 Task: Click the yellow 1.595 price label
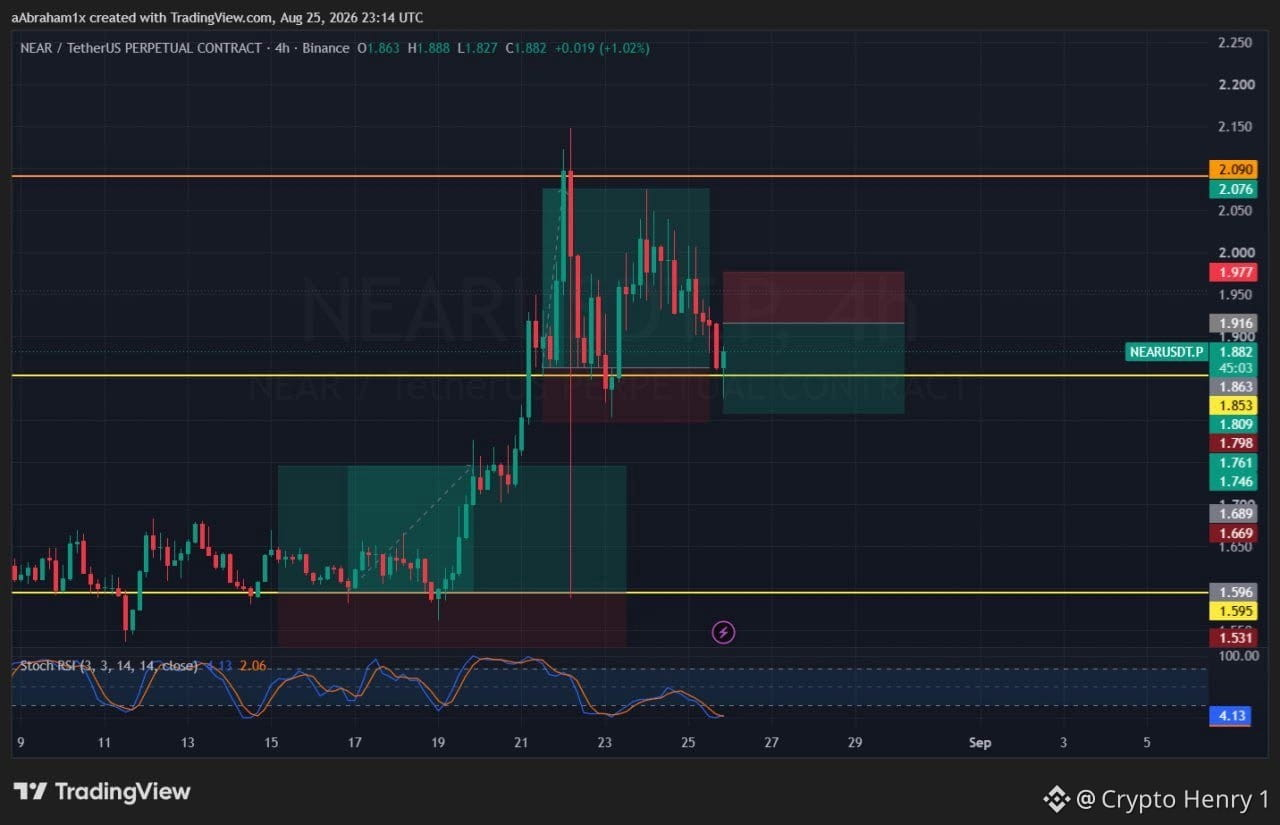[1231, 611]
